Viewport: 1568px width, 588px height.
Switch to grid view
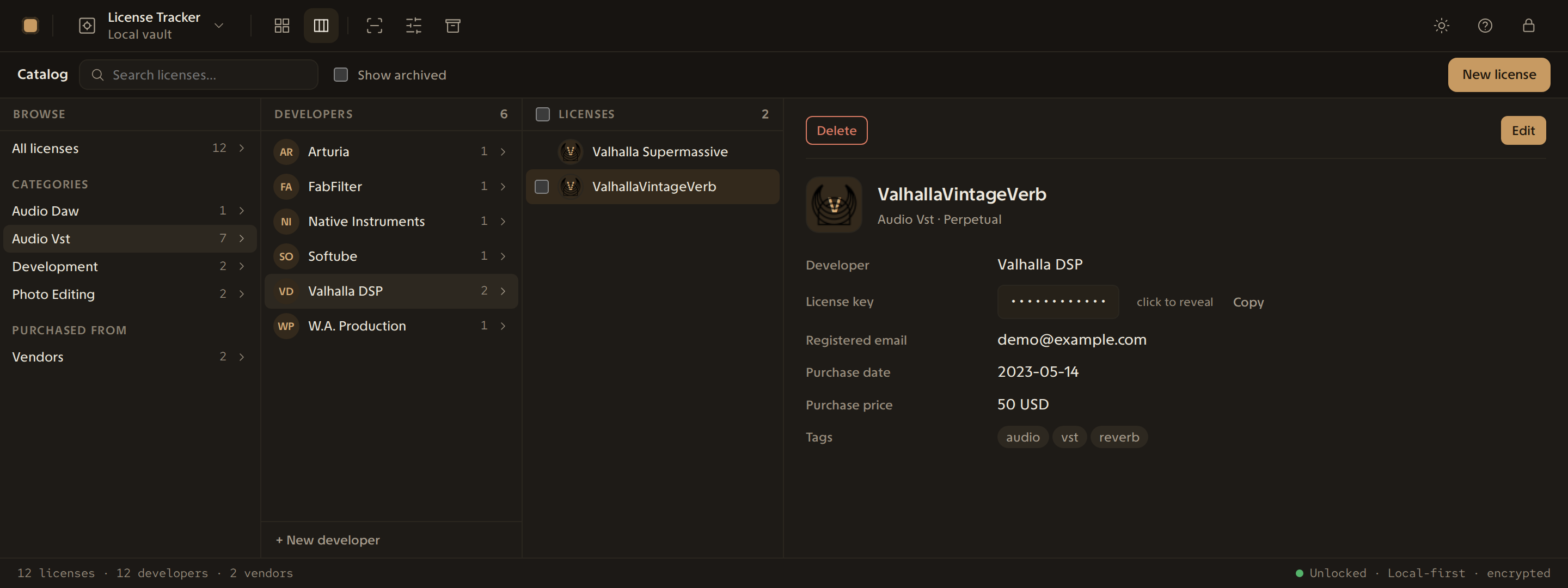(x=282, y=26)
